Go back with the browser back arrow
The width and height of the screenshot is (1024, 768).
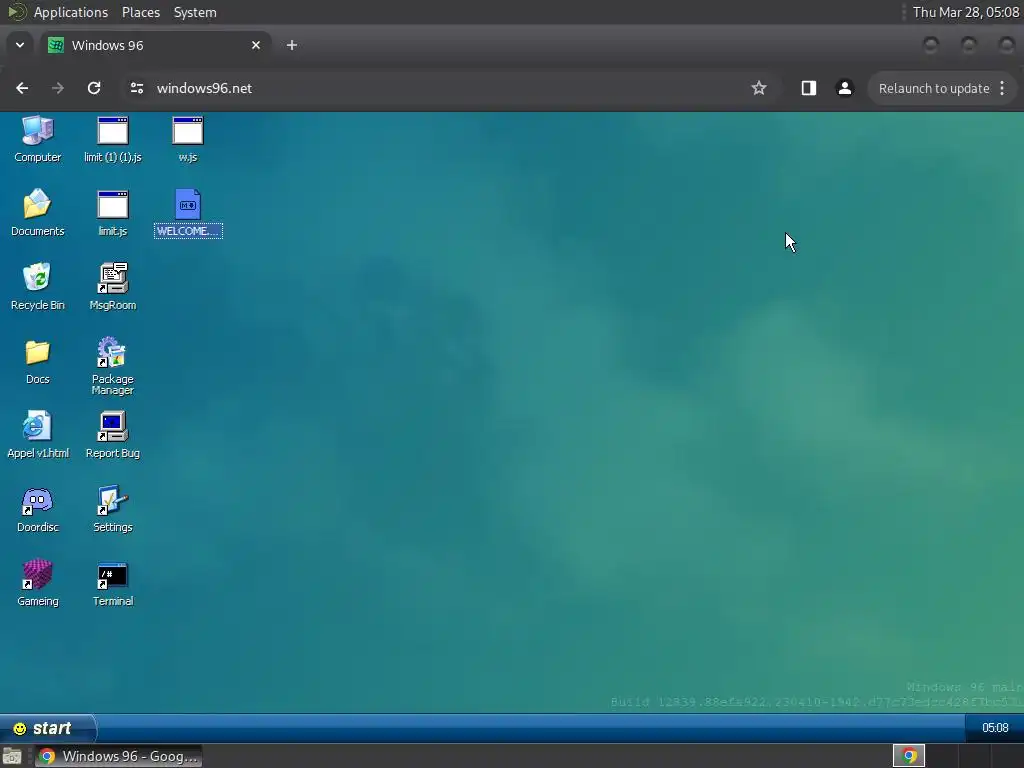[x=22, y=88]
